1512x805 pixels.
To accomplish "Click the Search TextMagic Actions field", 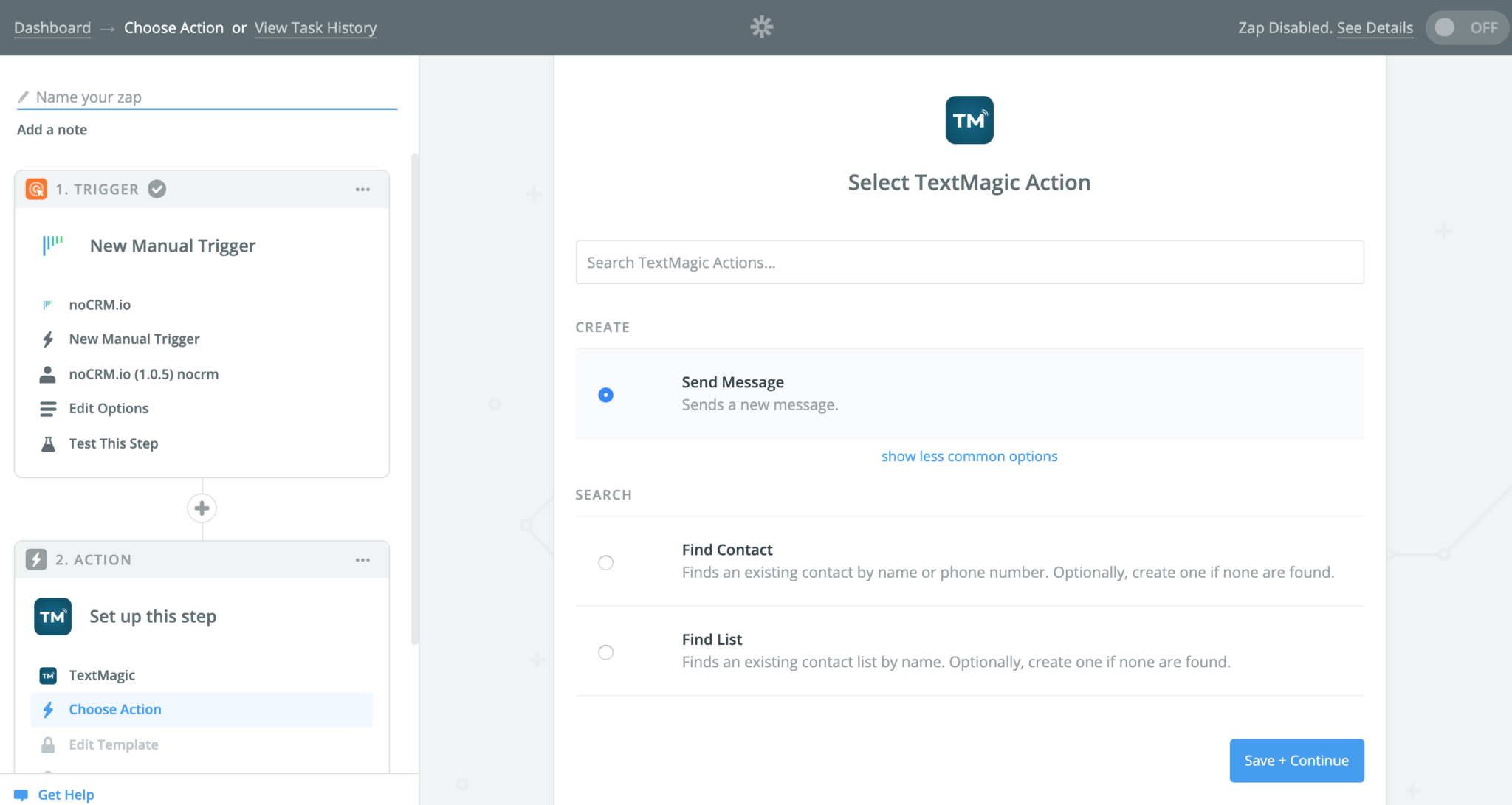I will point(969,262).
